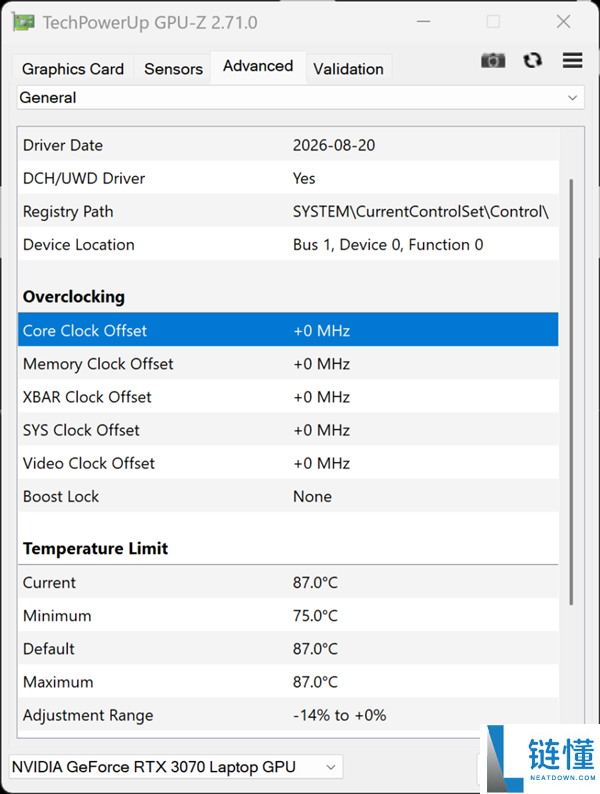Select the Core Clock Offset row
The width and height of the screenshot is (600, 794).
[288, 330]
